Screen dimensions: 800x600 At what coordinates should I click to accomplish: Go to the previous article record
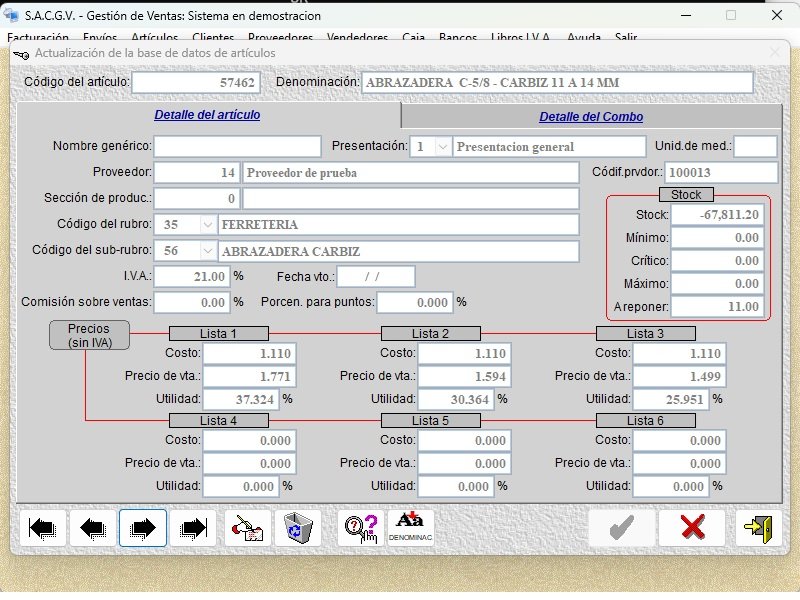[x=93, y=528]
